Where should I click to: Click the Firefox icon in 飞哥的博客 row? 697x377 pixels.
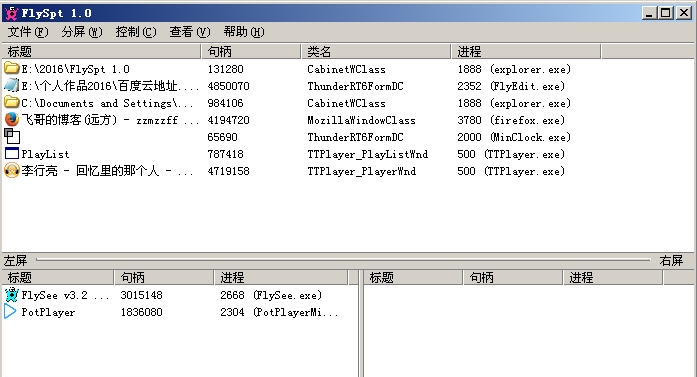(x=12, y=120)
